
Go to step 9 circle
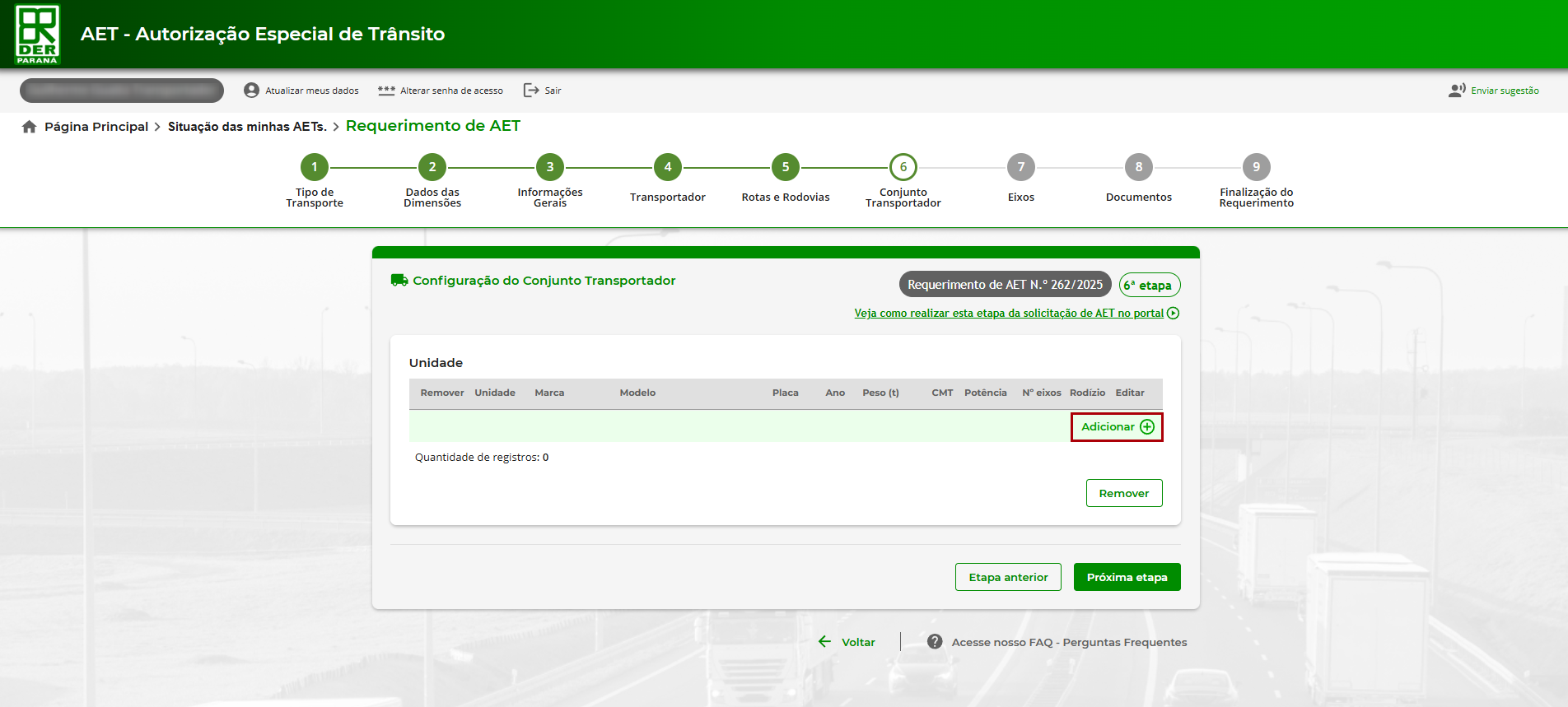[x=1257, y=167]
